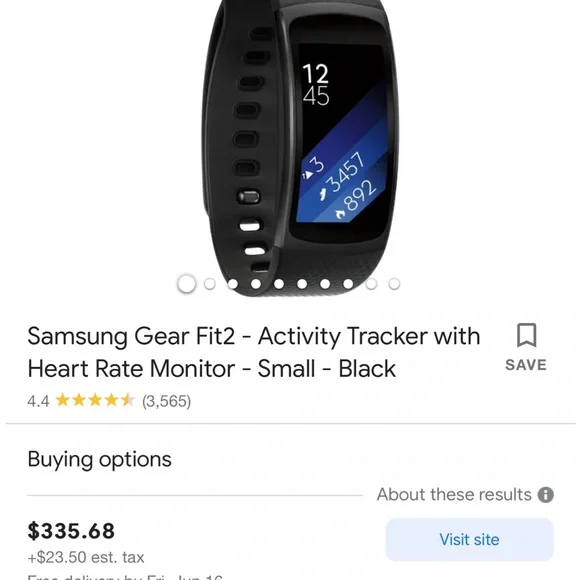Jump to the second carousel image dot
Viewport: 580px width, 580px height.
(210, 284)
